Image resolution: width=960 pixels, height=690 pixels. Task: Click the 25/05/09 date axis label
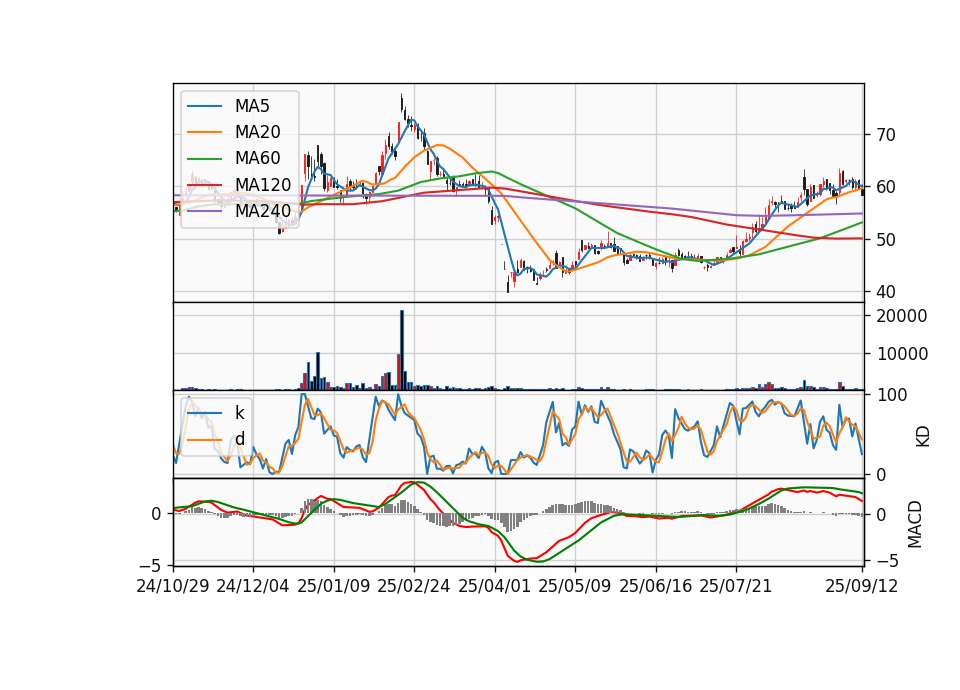click(575, 587)
